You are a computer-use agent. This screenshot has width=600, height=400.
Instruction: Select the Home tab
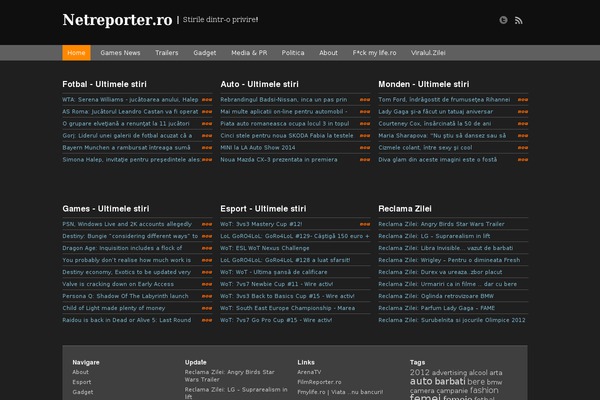pos(77,53)
